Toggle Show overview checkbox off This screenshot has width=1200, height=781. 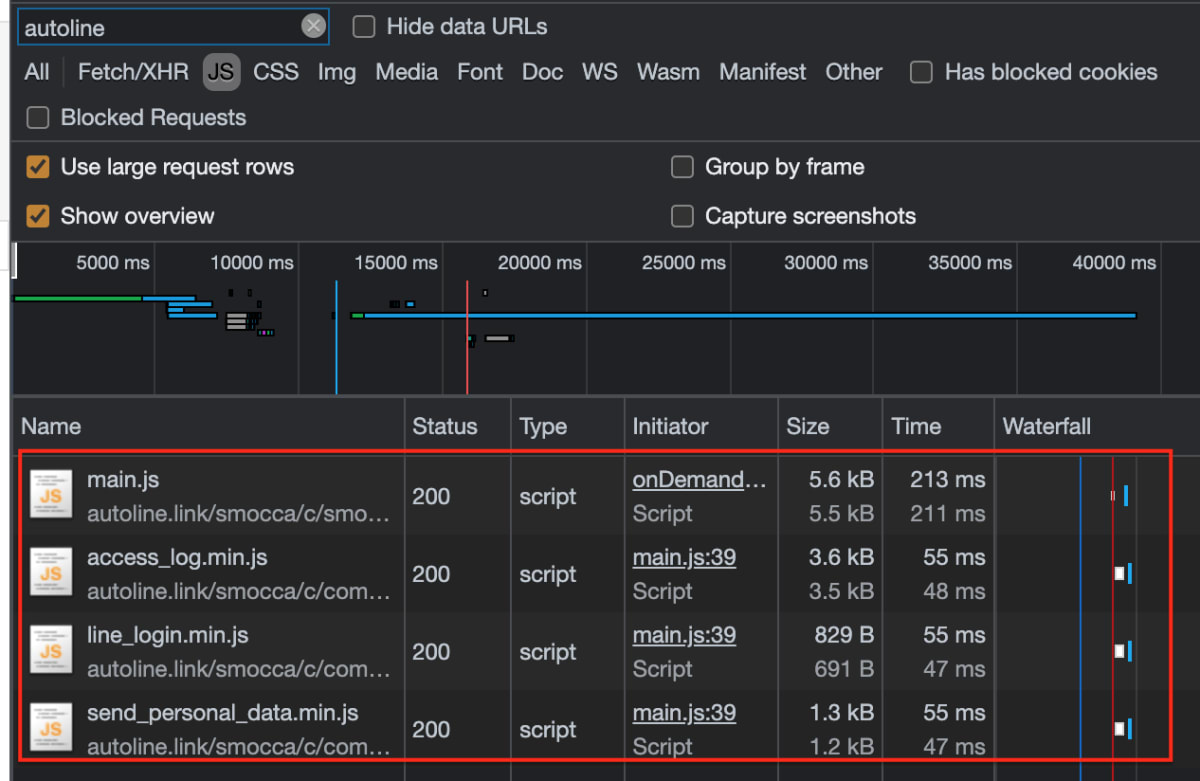tap(38, 216)
